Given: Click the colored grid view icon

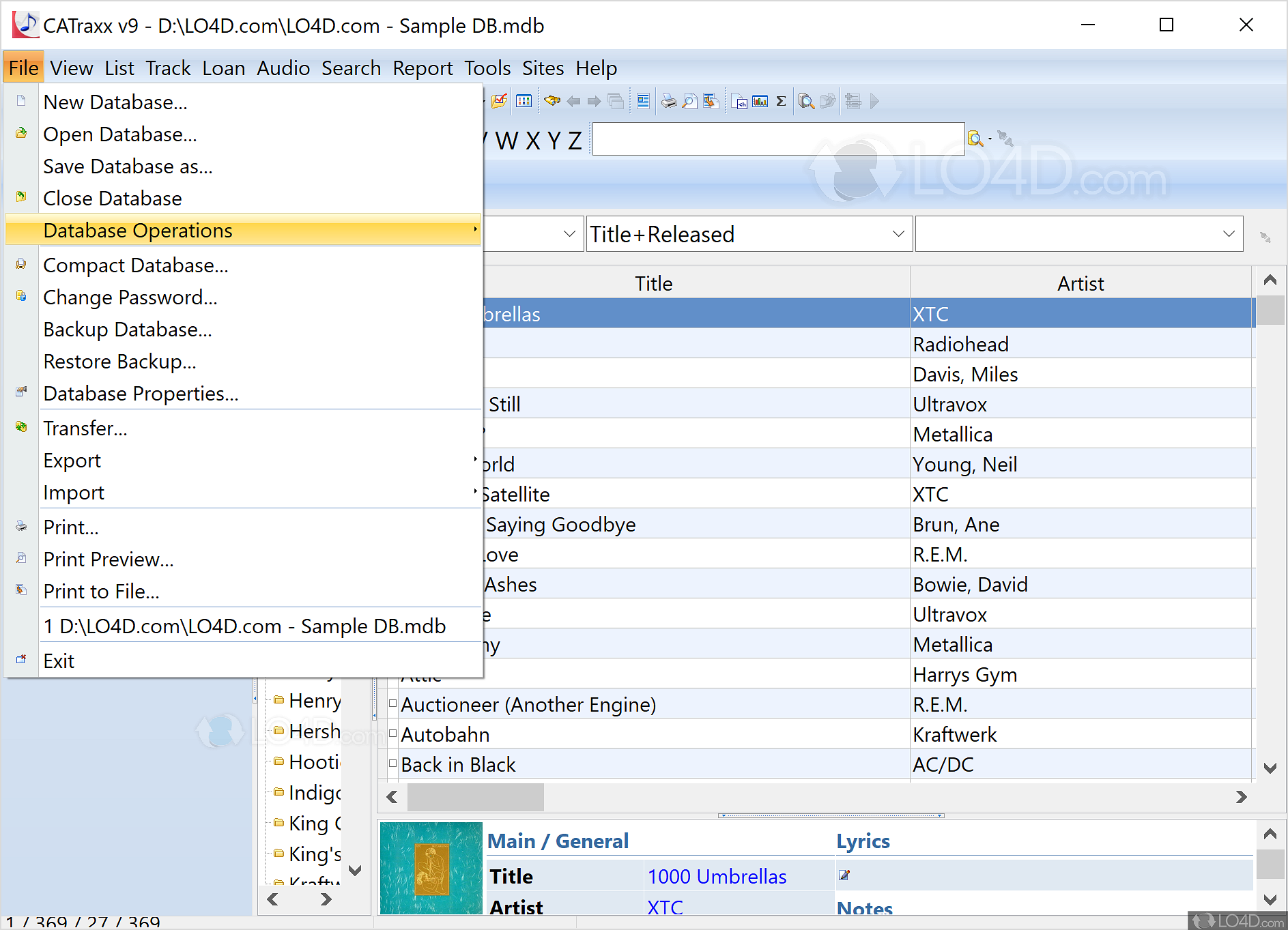Looking at the screenshot, I should click(x=524, y=102).
